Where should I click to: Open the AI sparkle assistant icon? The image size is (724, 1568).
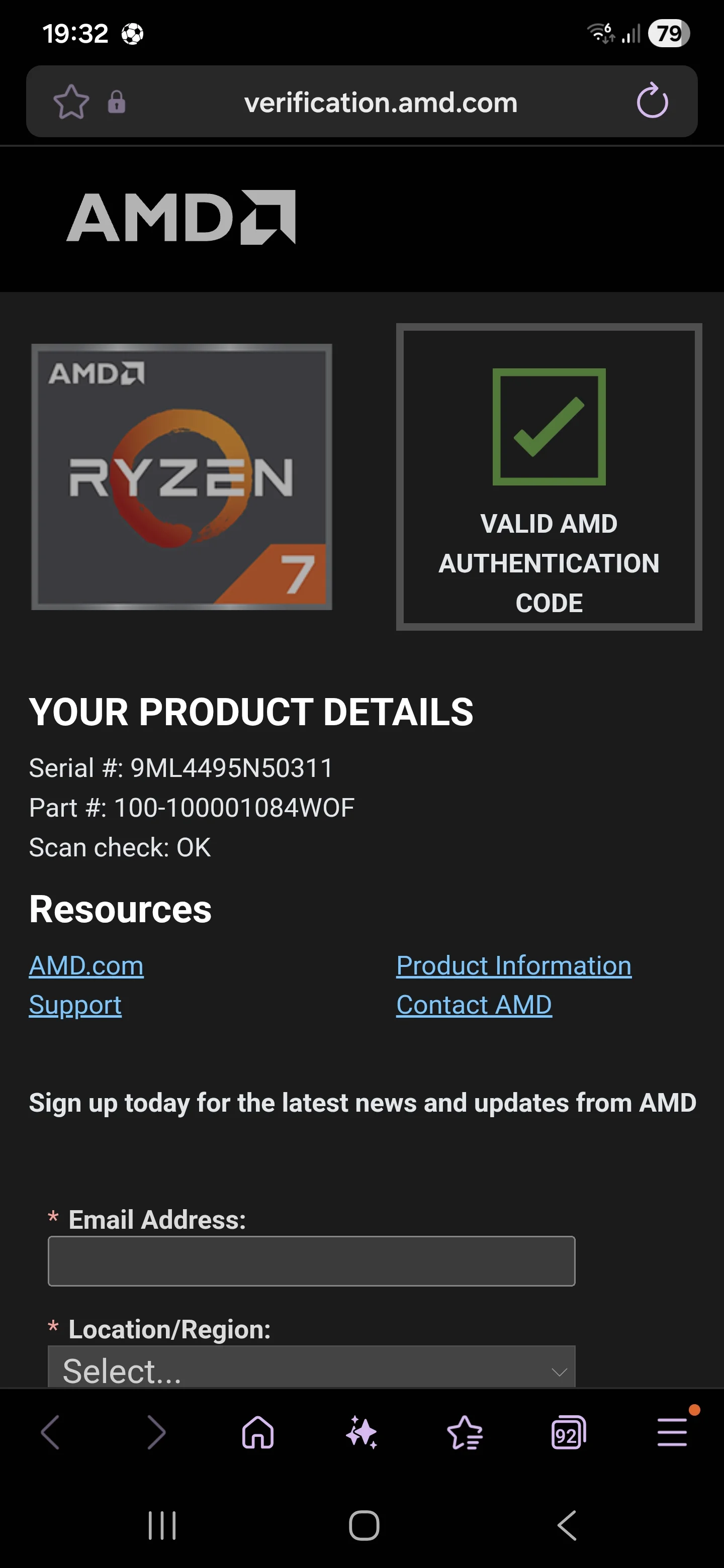361,1432
